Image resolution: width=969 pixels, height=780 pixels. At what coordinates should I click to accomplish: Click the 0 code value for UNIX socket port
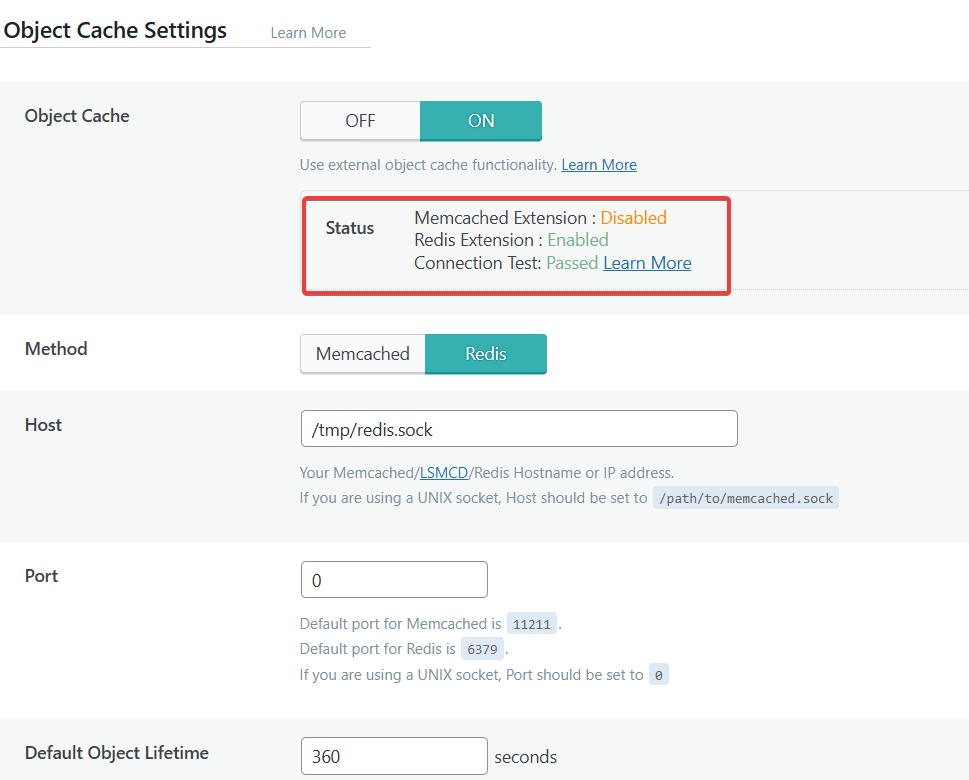(x=658, y=675)
